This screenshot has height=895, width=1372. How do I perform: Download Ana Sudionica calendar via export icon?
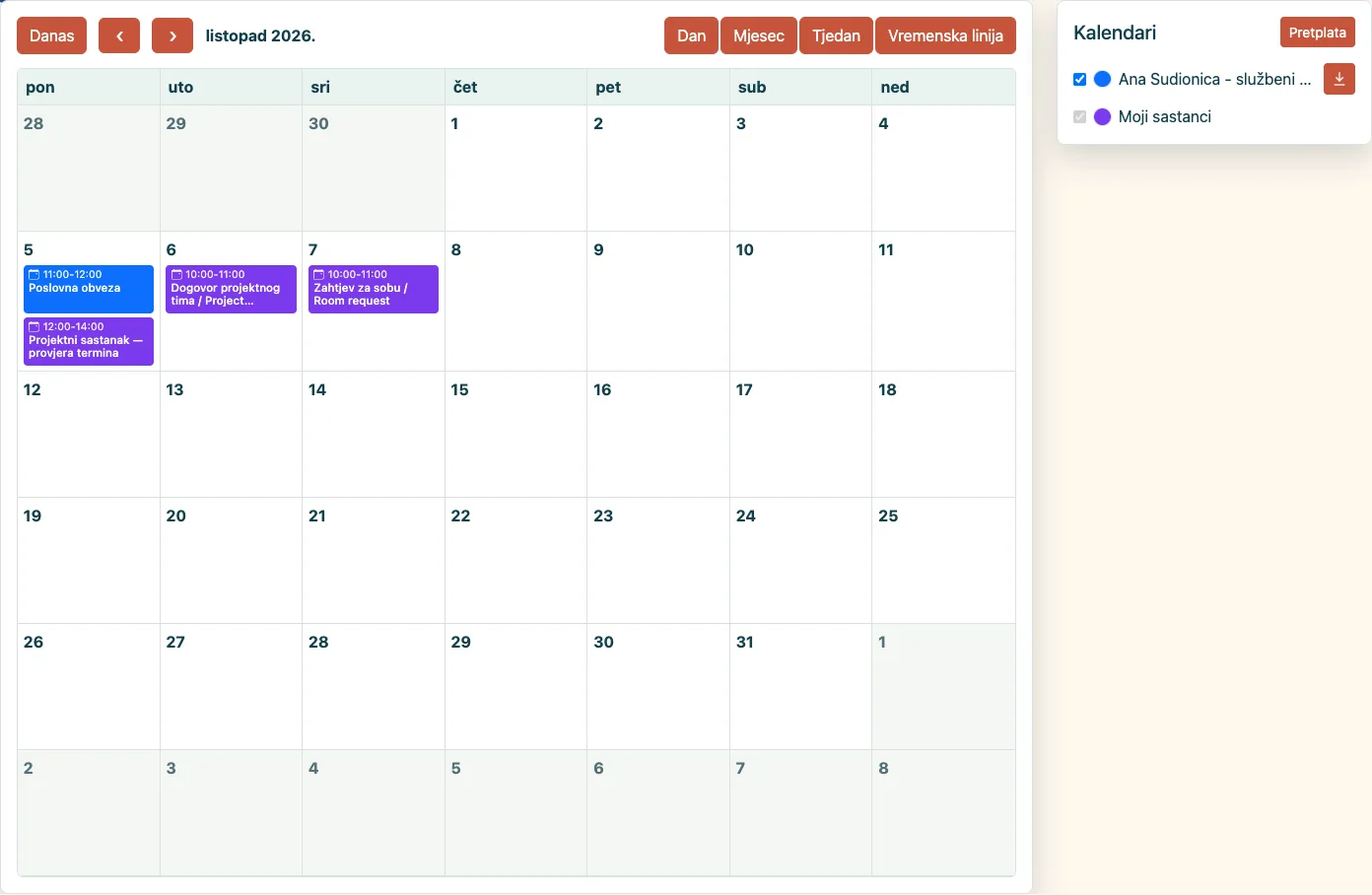tap(1338, 79)
